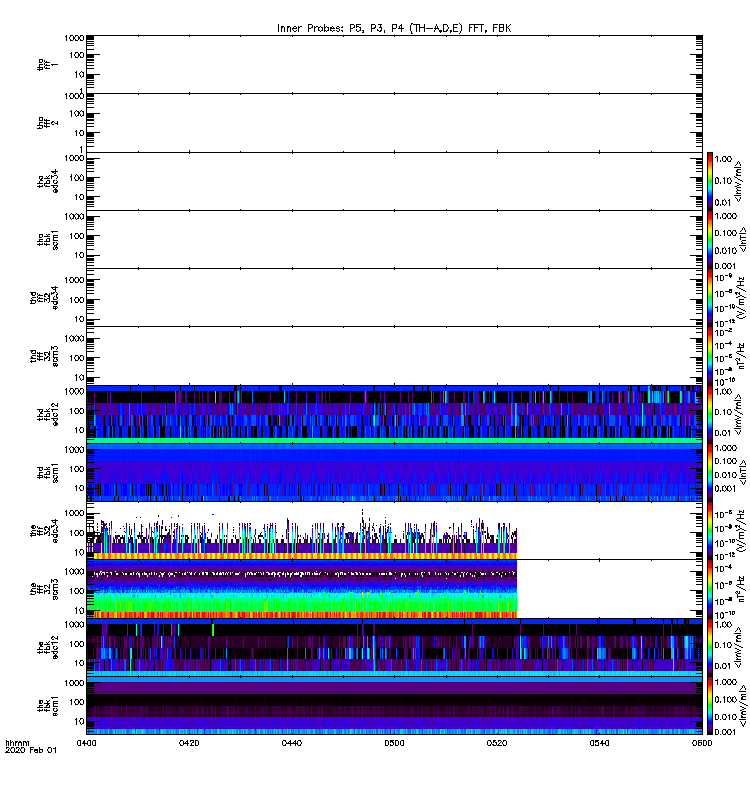Click the color bar beside the the fff scm3 panel
This screenshot has width=750, height=800.
[x=710, y=589]
